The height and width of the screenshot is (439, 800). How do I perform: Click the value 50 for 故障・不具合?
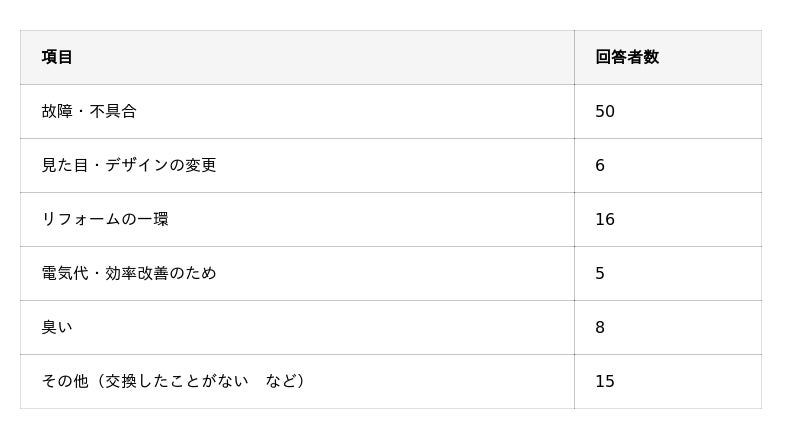click(x=605, y=111)
